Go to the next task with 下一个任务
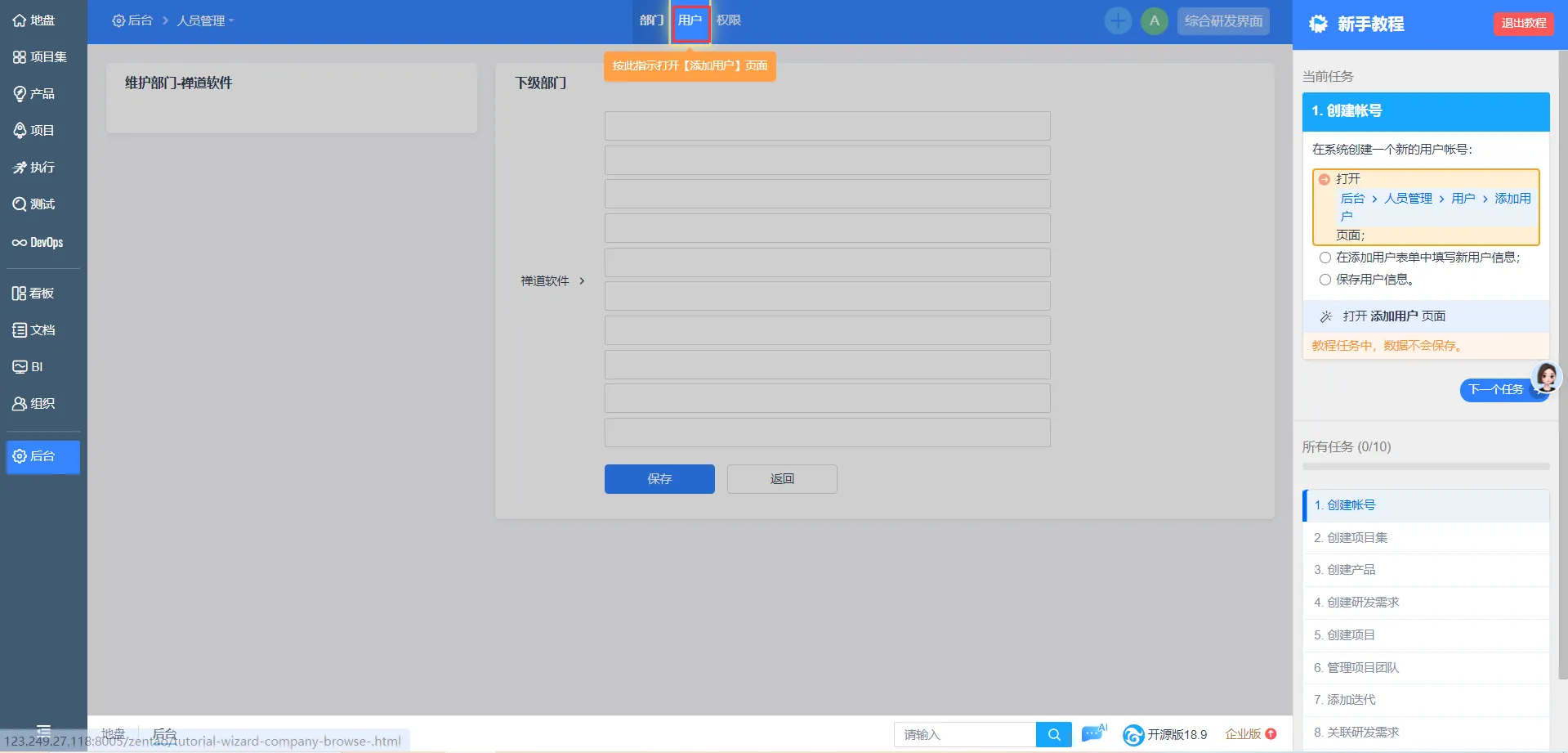 (1497, 389)
